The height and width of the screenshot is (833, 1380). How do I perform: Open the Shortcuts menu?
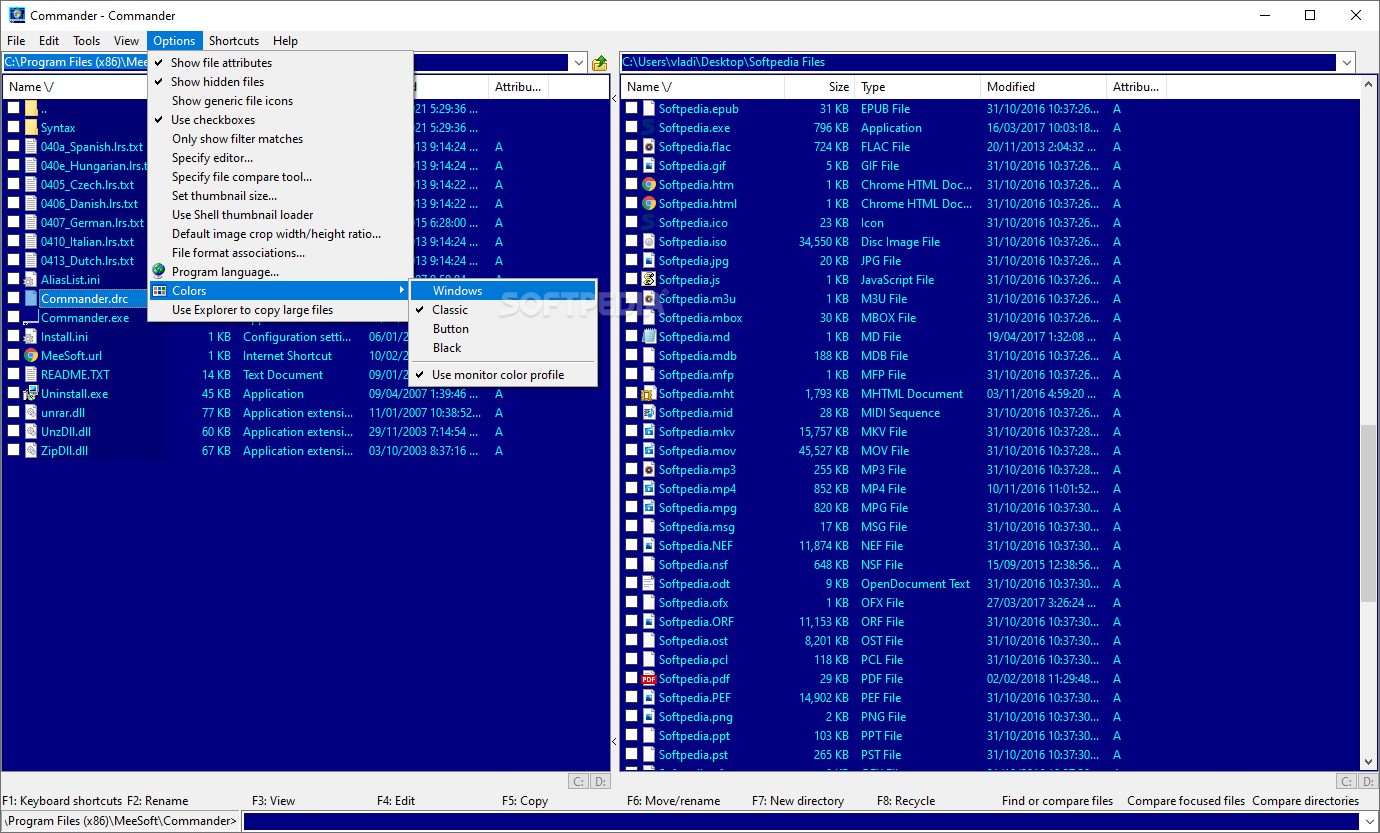tap(234, 41)
